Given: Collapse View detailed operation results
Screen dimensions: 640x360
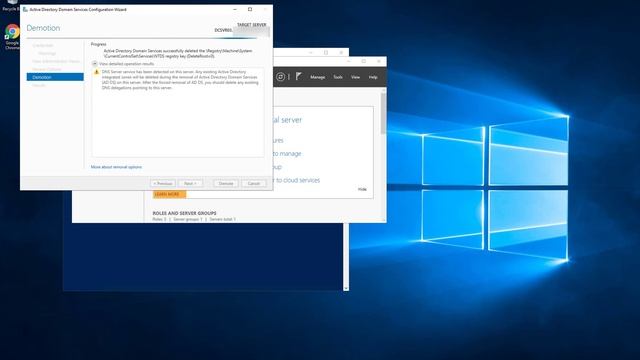Looking at the screenshot, I should tap(95, 64).
